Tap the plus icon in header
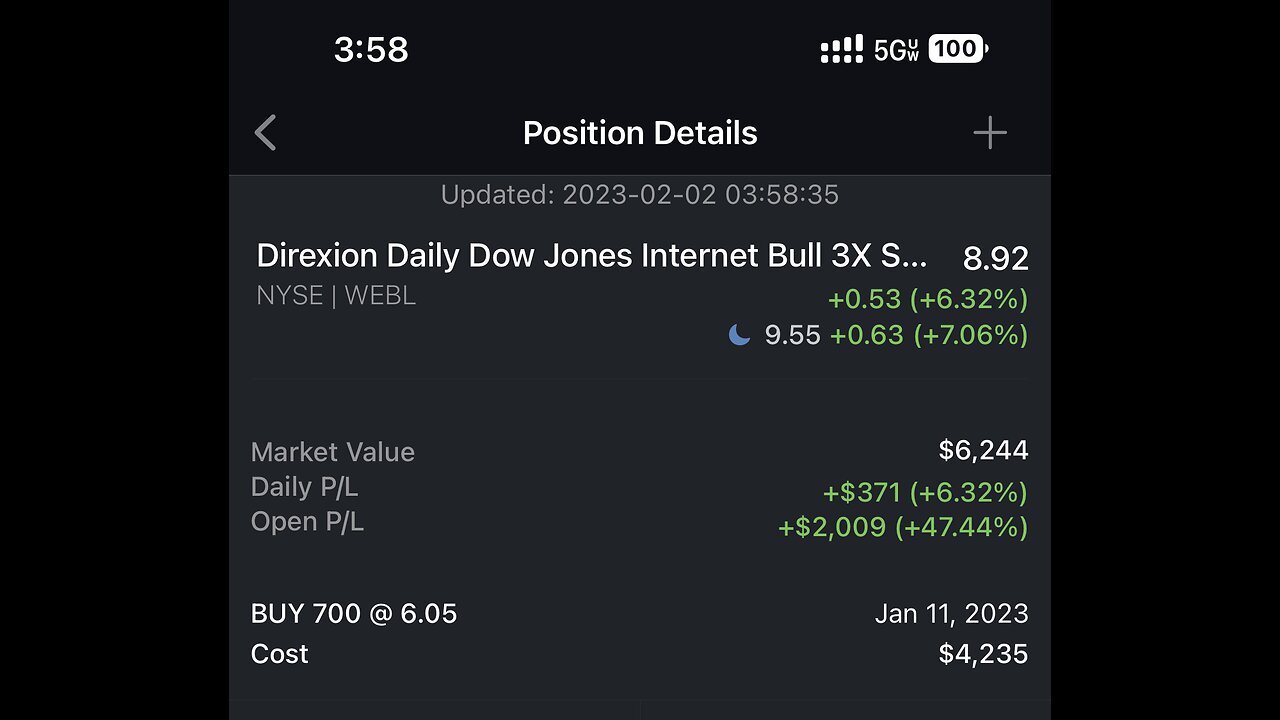This screenshot has height=720, width=1280. [x=990, y=133]
